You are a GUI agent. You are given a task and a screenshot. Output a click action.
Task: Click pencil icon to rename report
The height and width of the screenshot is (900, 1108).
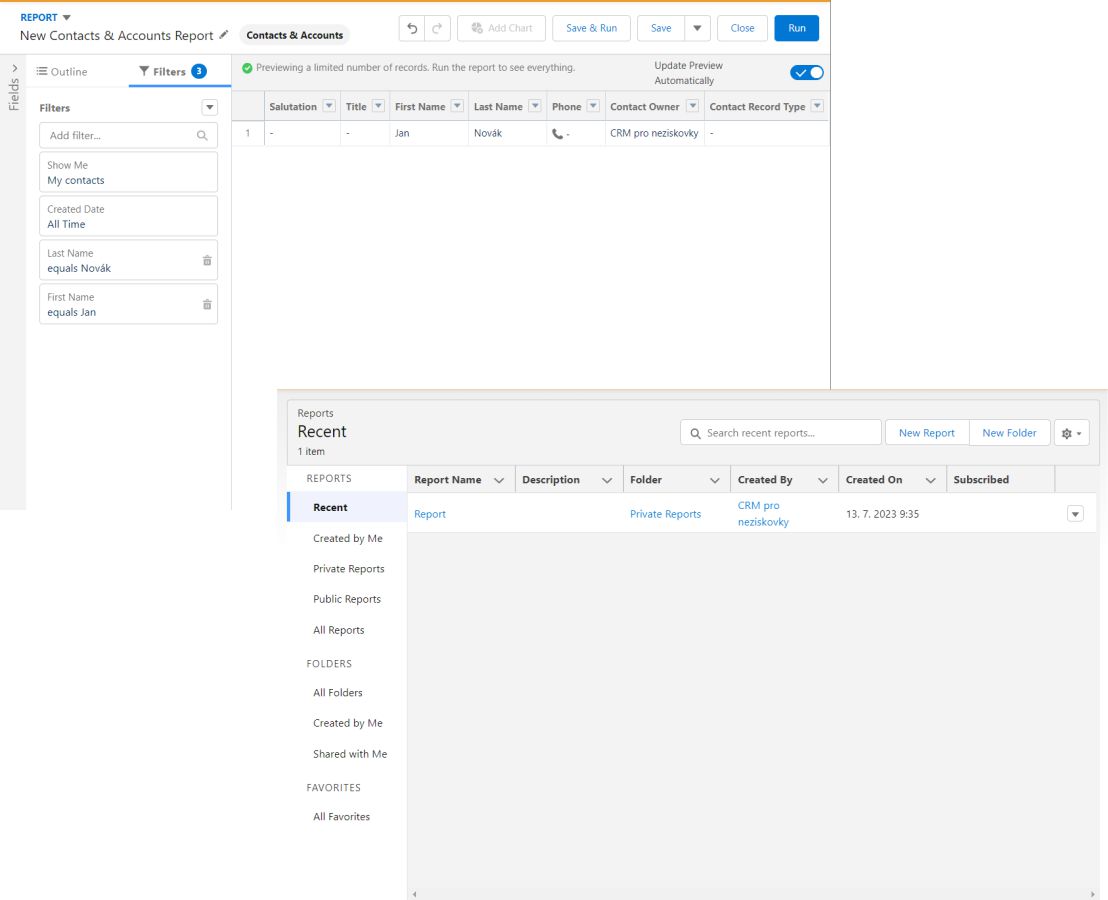(x=224, y=35)
